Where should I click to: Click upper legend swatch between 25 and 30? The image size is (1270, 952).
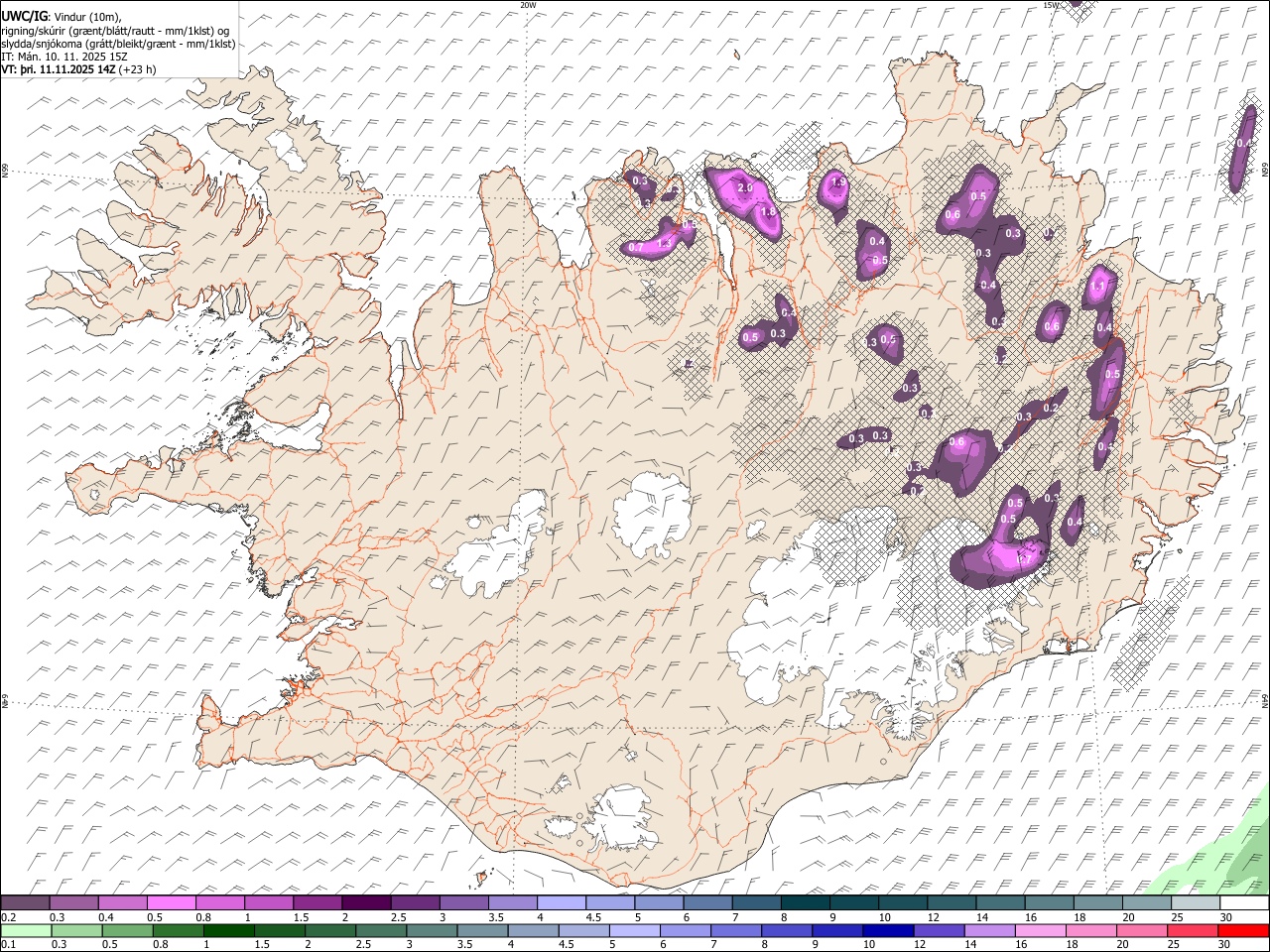tap(1196, 902)
